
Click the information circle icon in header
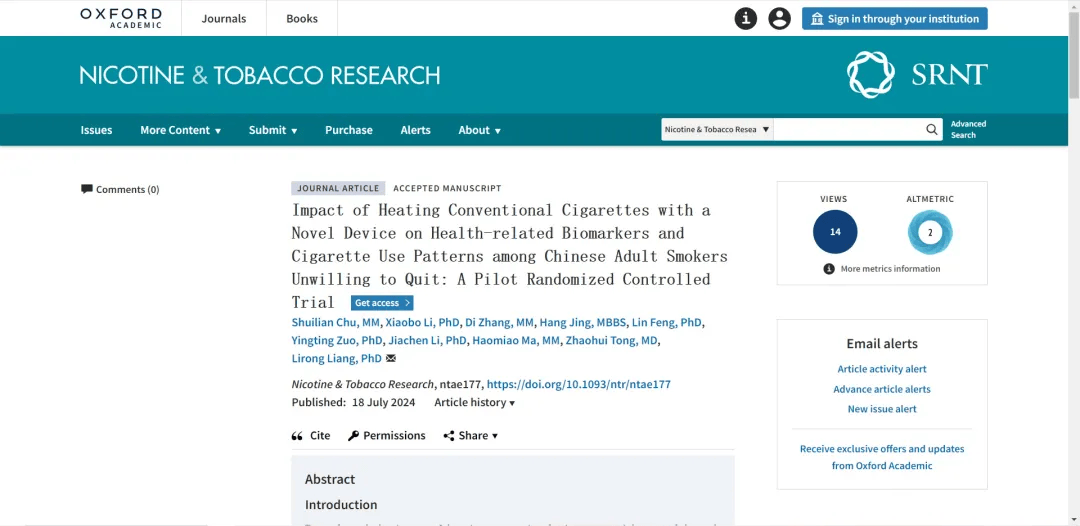tap(745, 19)
